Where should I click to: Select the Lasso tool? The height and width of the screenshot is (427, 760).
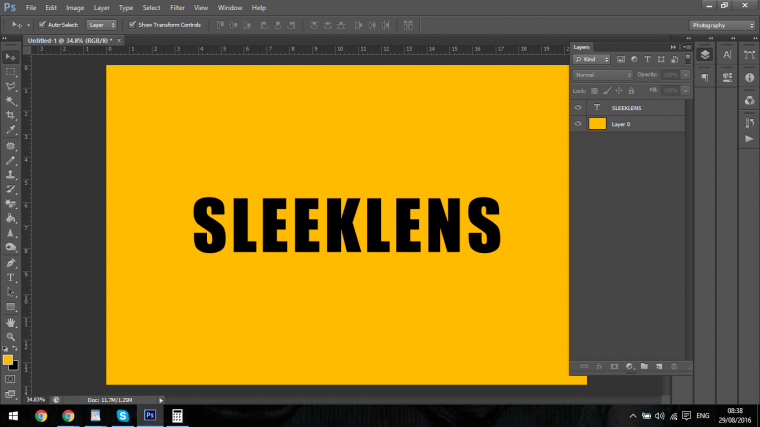(x=10, y=86)
